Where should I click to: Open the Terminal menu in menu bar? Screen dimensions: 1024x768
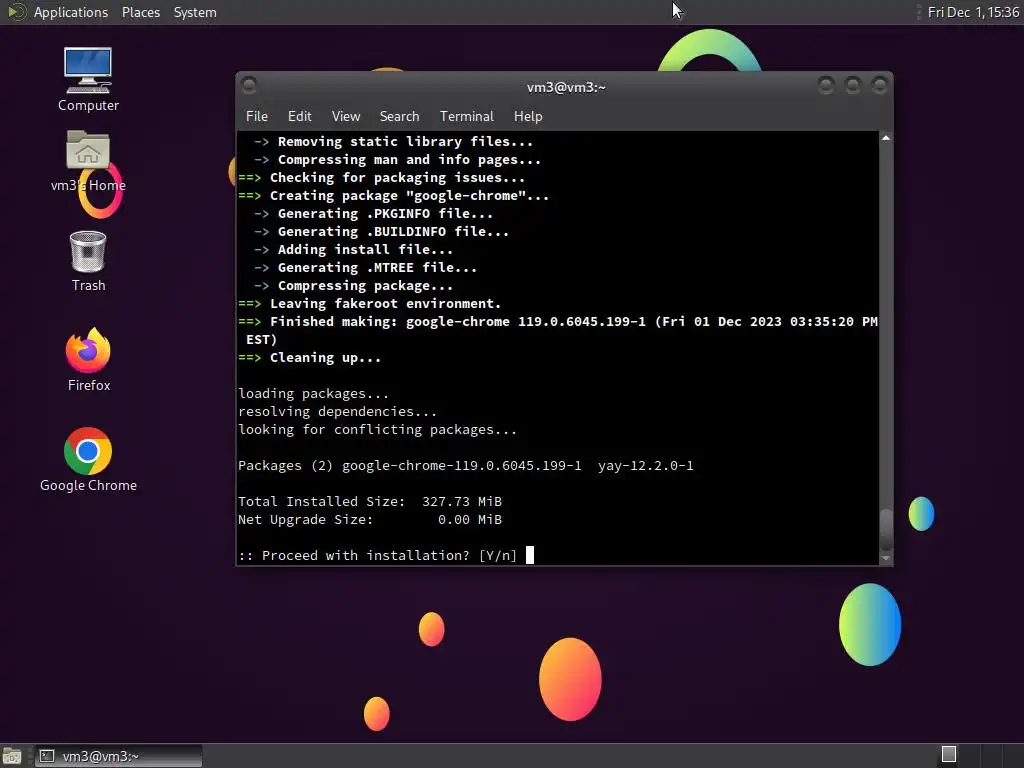click(x=466, y=116)
